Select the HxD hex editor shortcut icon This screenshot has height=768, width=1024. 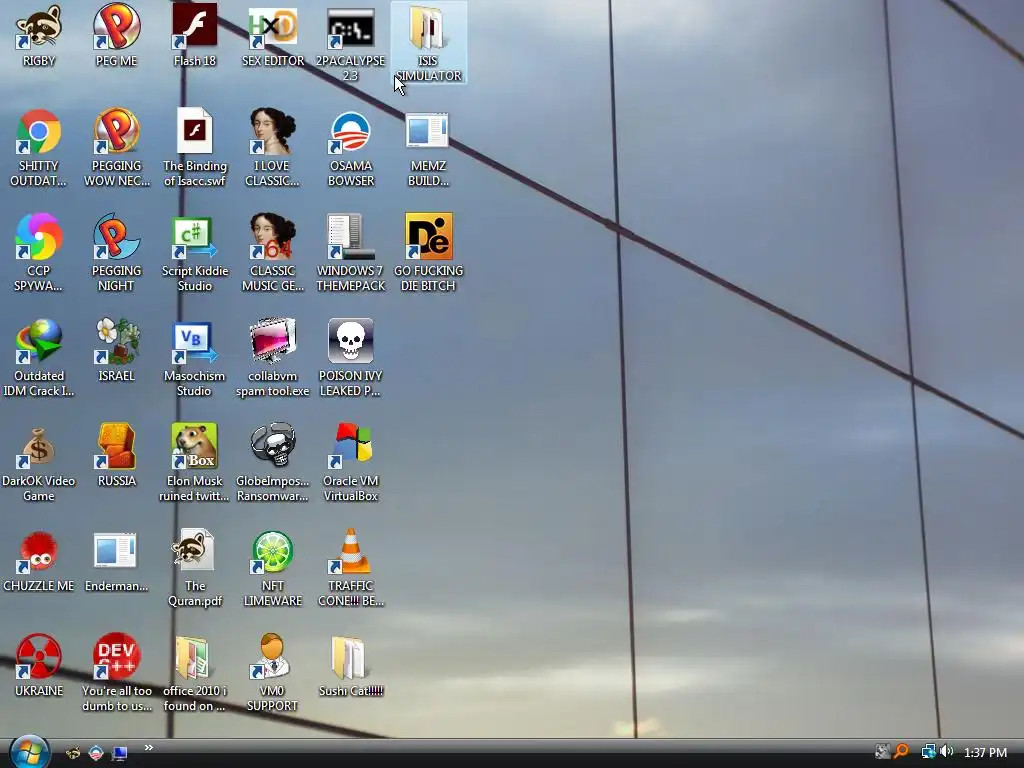coord(272,27)
